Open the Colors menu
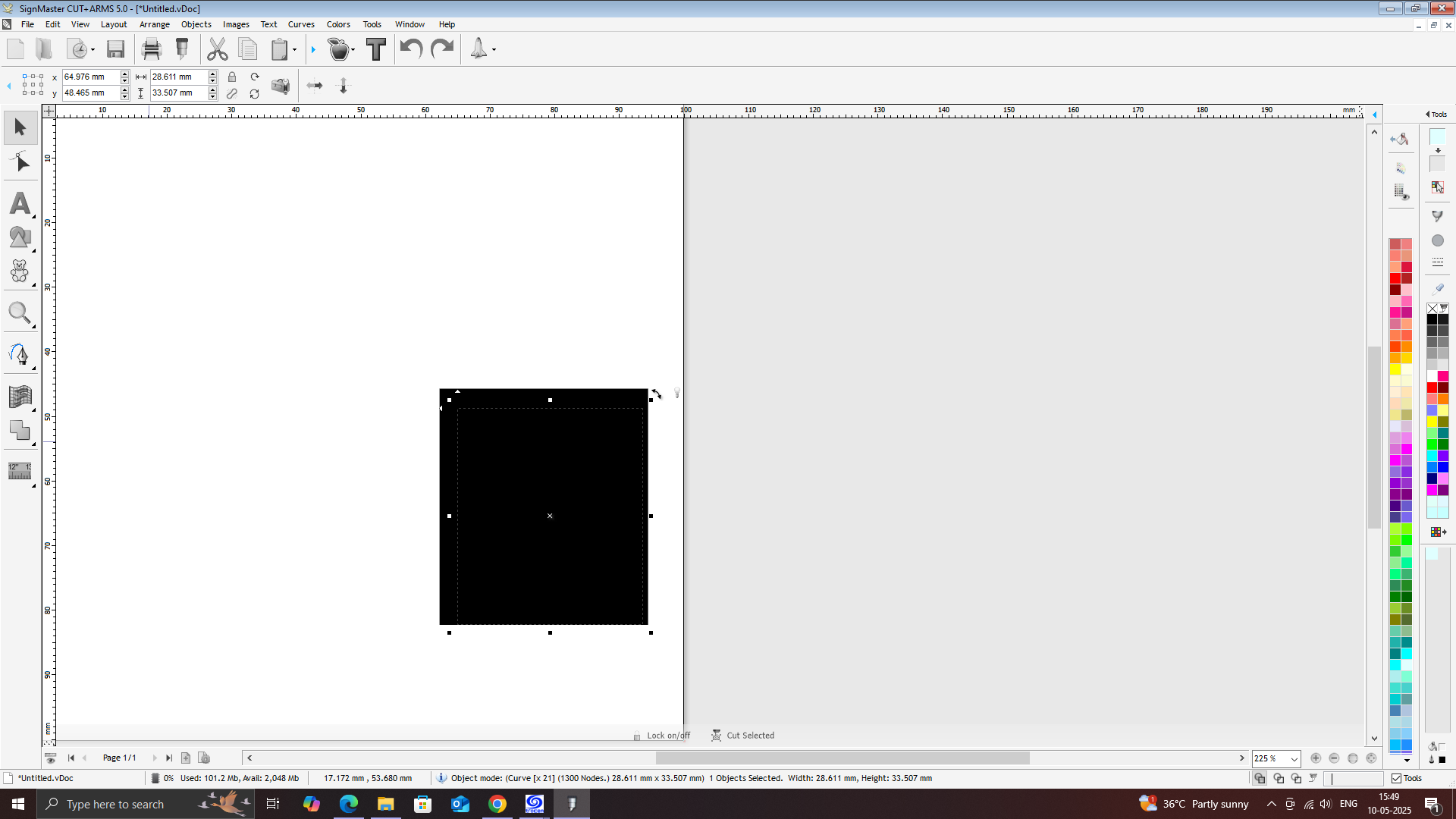This screenshot has height=819, width=1456. [x=338, y=24]
